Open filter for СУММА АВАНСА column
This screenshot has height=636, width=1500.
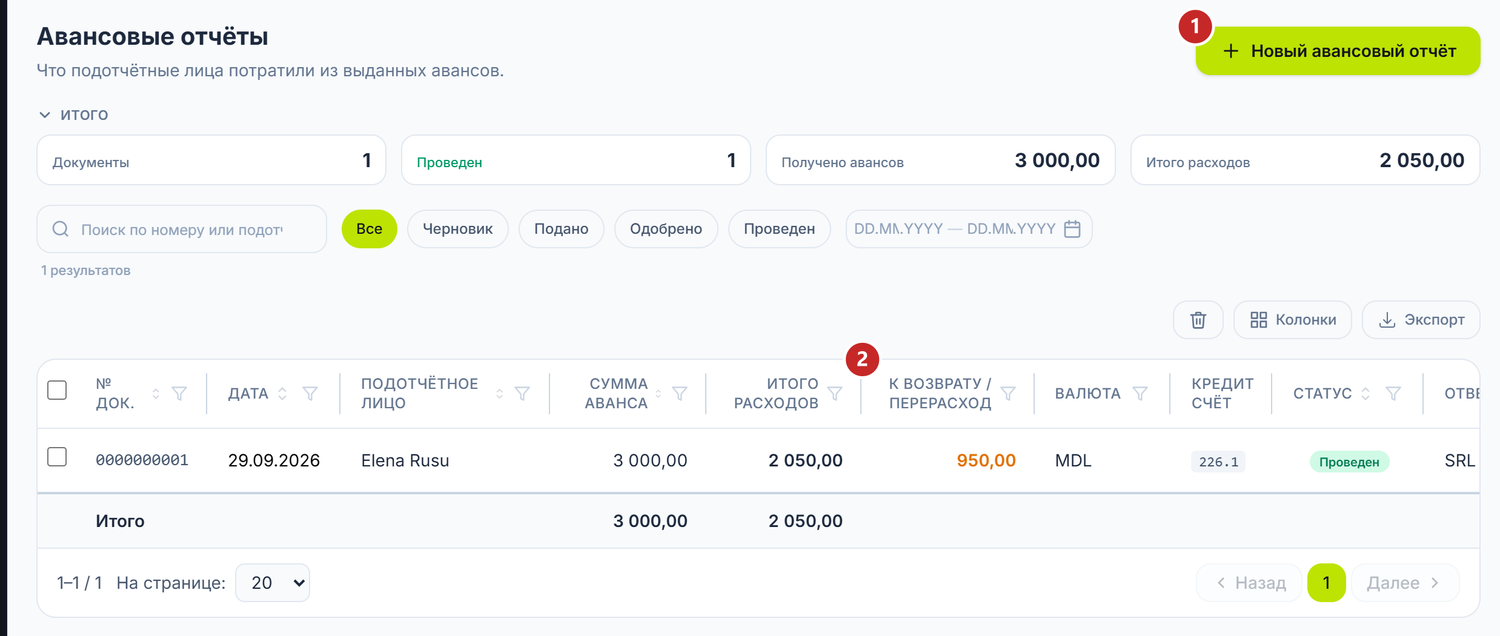[x=679, y=394]
